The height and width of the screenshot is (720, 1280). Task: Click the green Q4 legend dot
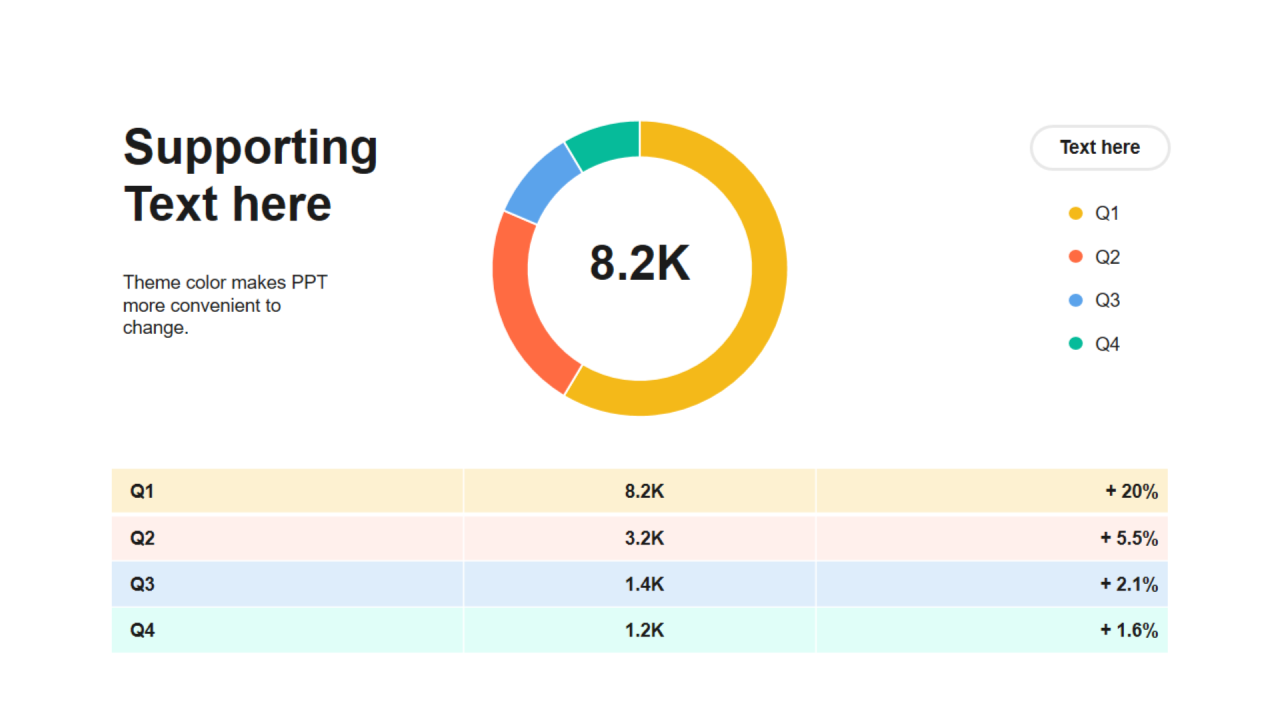click(1076, 344)
